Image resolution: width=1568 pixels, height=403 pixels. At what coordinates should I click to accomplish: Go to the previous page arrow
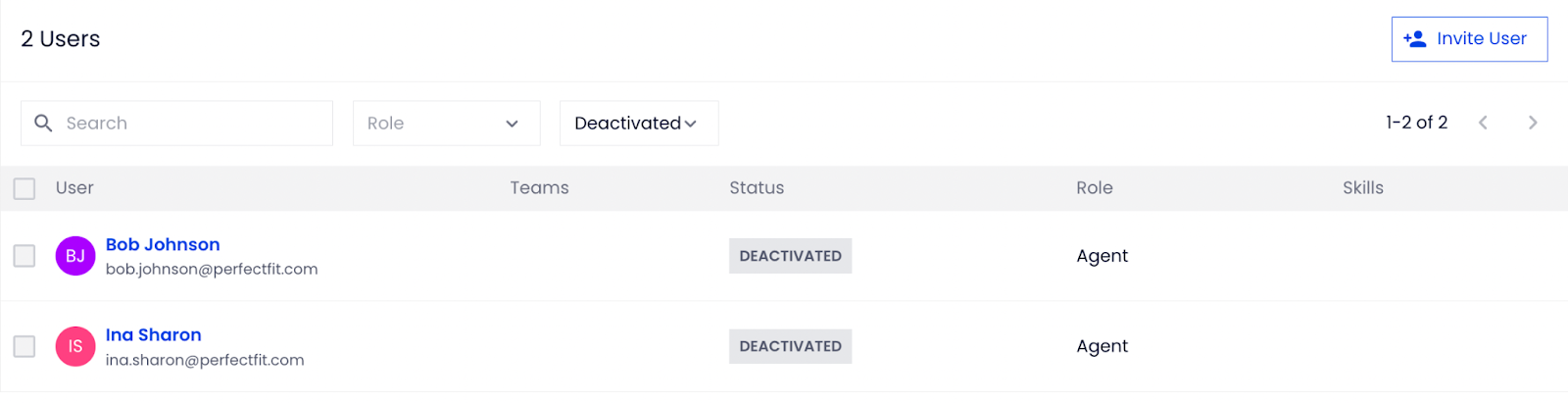coord(1483,123)
